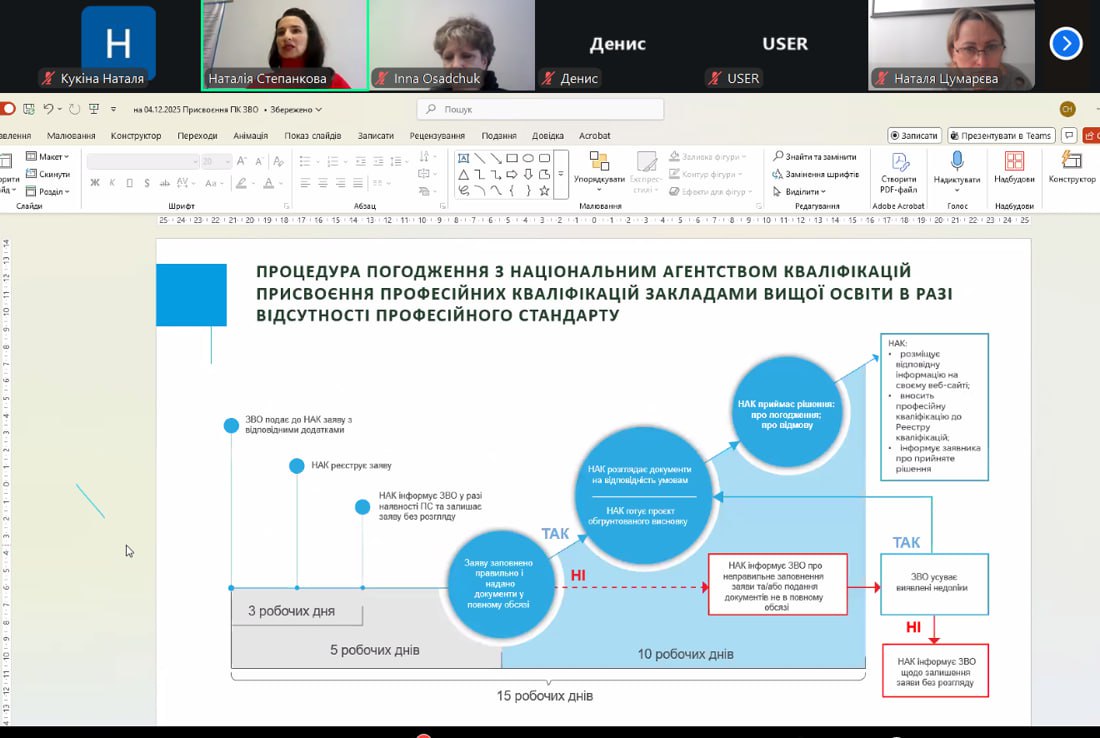The width and height of the screenshot is (1100, 738).
Task: Open Customize Quick Access Toolbar dropdown
Action: pos(114,109)
